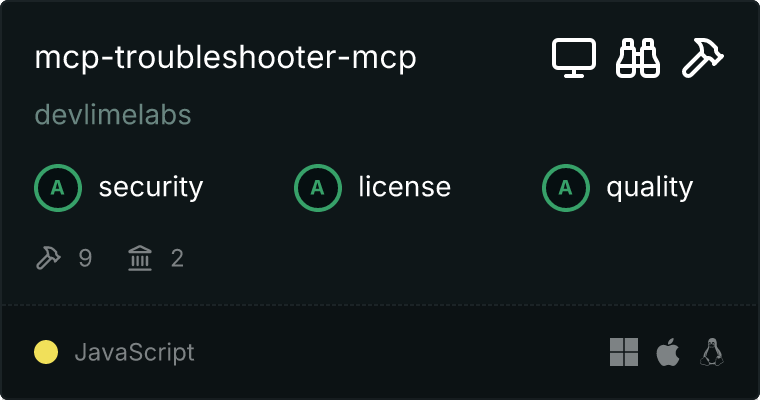Click the yellow JavaScript language dot
The height and width of the screenshot is (400, 760).
pos(46,352)
